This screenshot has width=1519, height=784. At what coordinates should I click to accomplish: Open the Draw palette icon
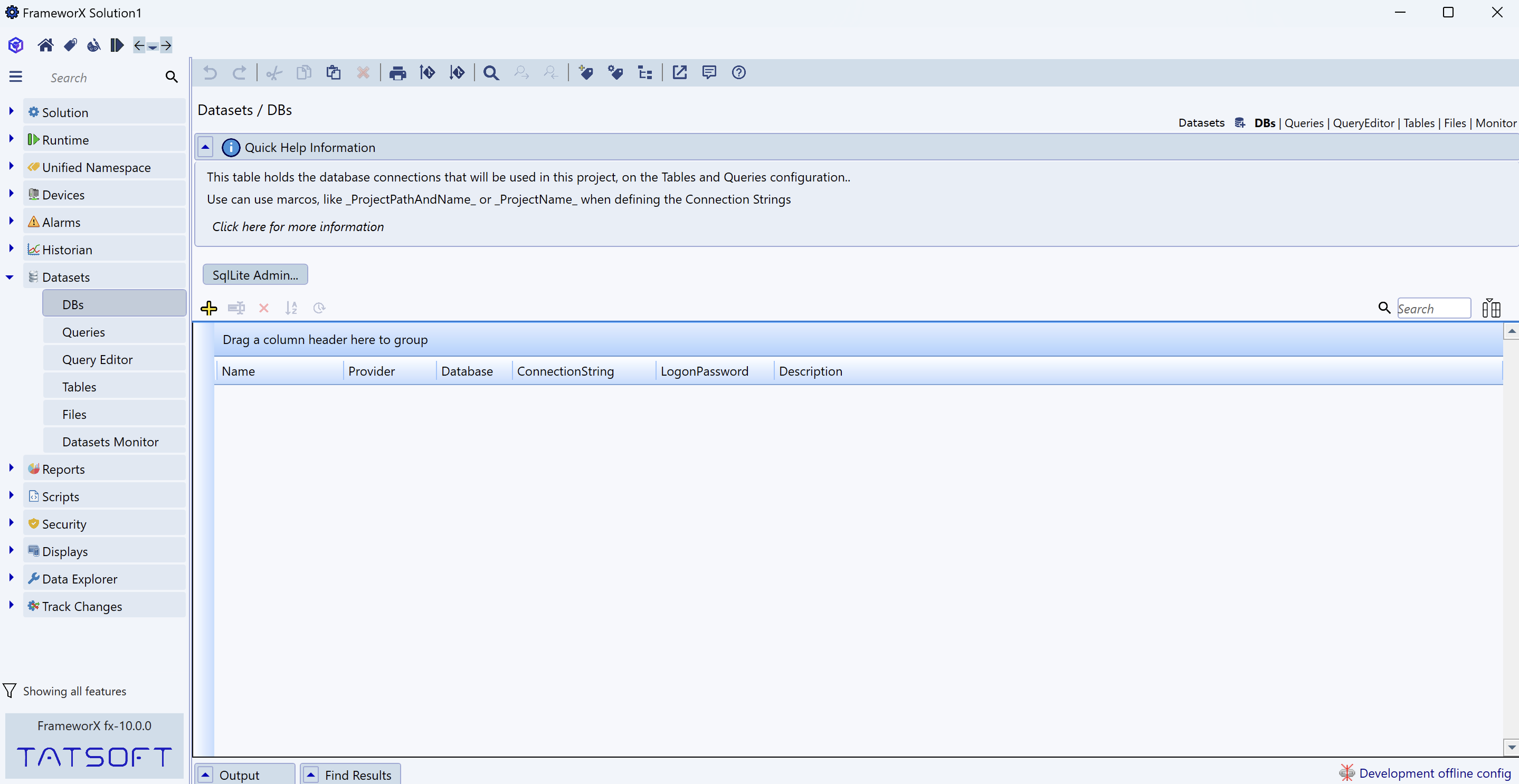[94, 45]
